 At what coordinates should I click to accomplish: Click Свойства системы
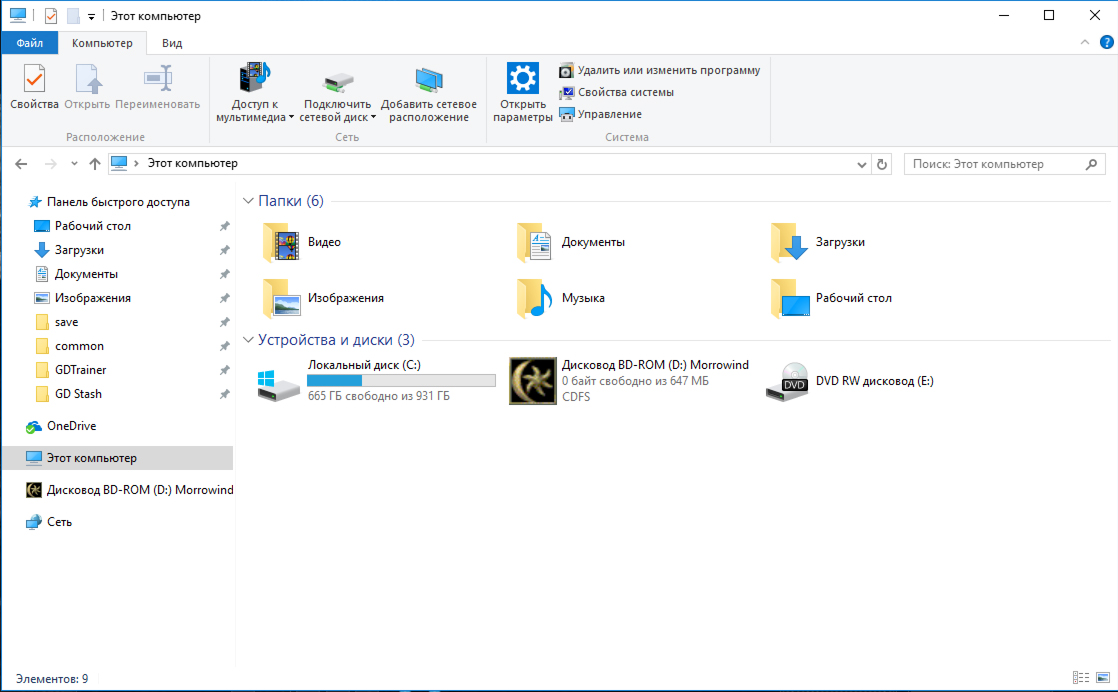[625, 92]
